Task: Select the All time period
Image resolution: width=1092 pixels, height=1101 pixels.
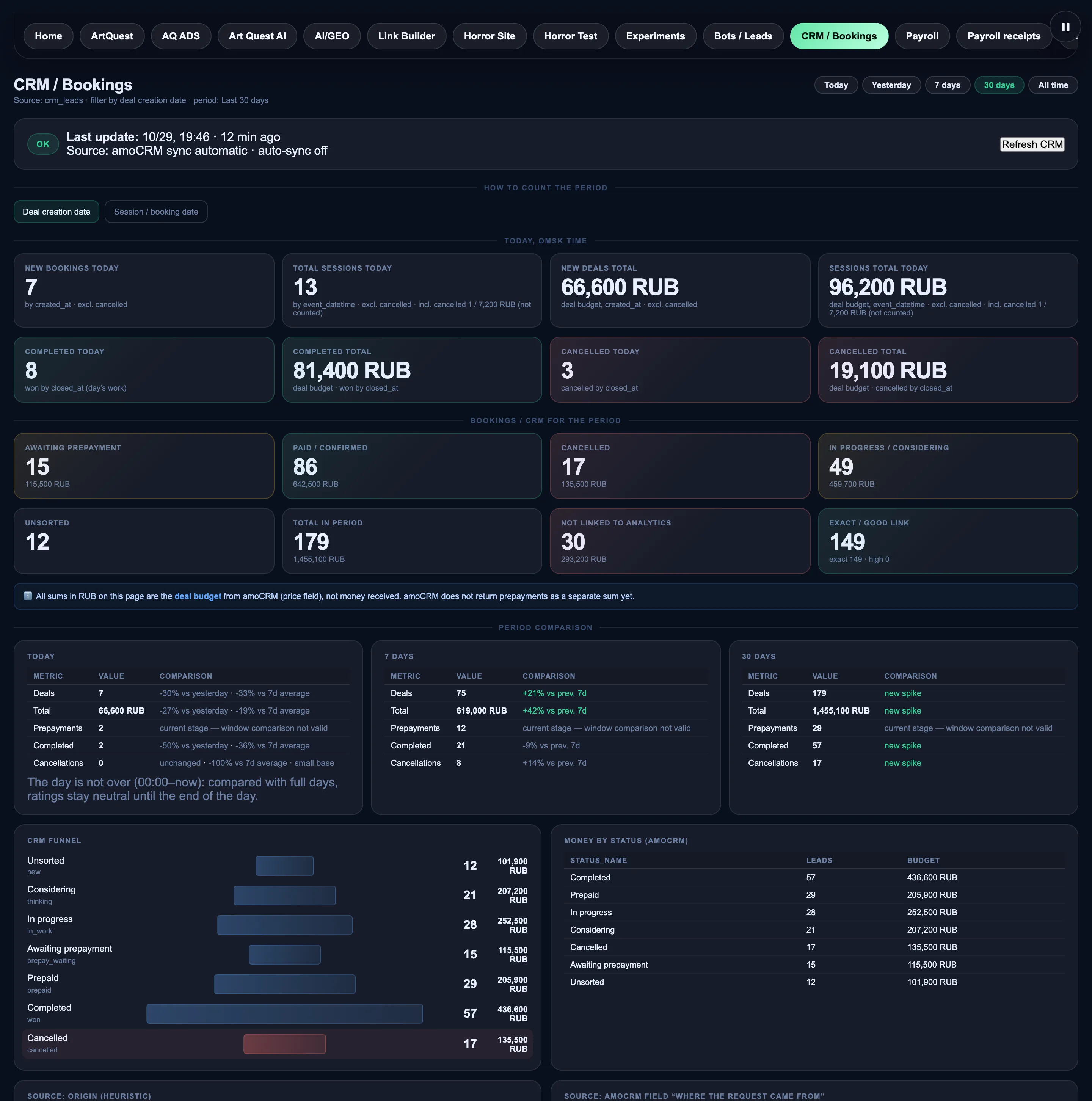Action: coord(1053,85)
